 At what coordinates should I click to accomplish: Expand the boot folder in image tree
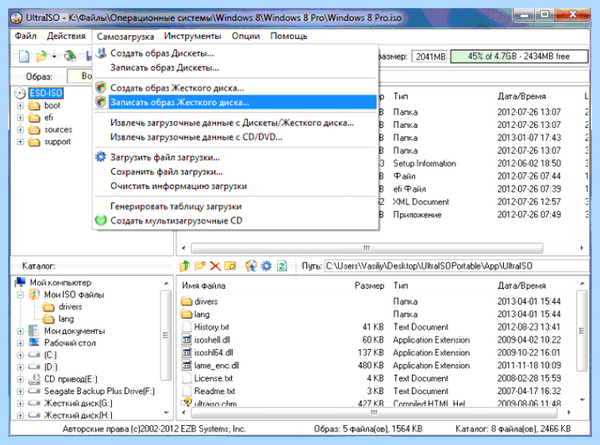click(20, 106)
